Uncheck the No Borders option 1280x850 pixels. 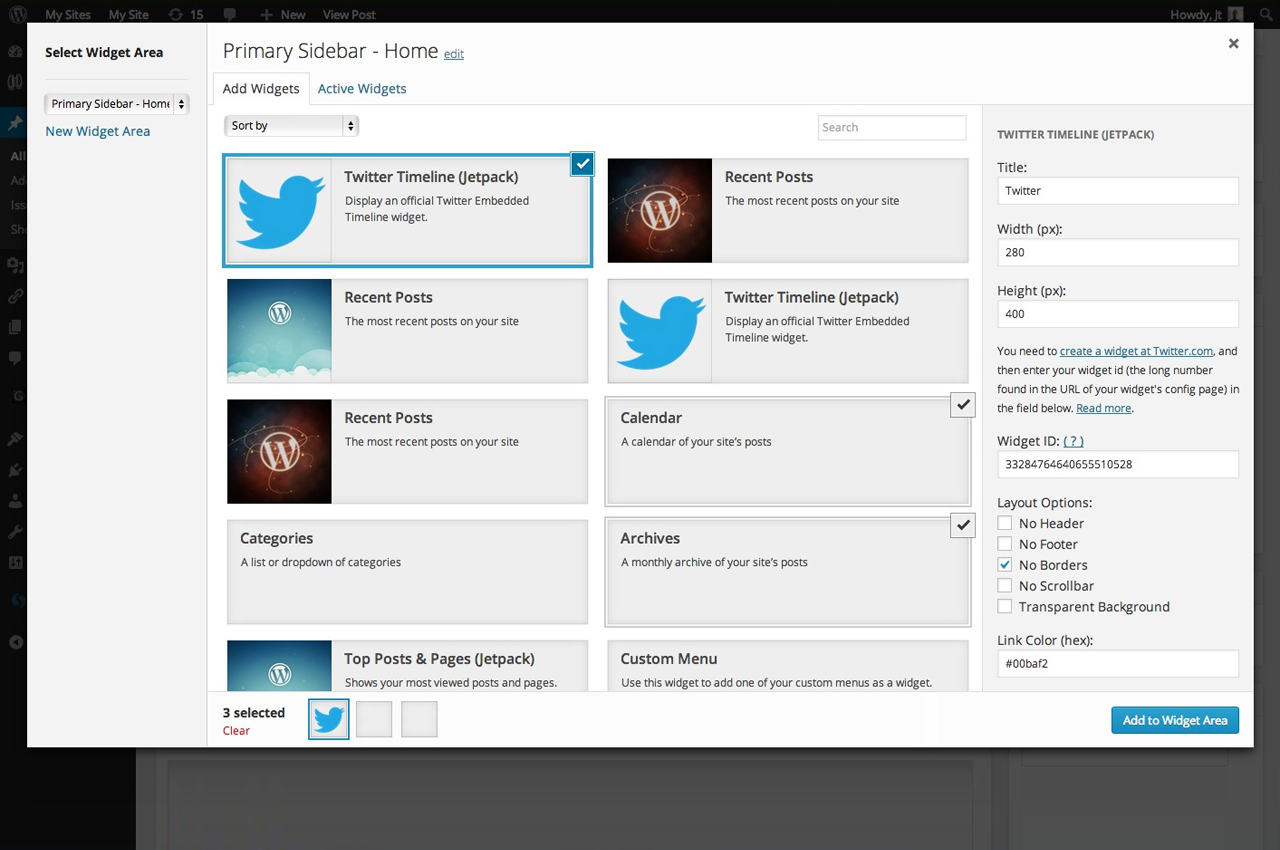pyautogui.click(x=1005, y=565)
